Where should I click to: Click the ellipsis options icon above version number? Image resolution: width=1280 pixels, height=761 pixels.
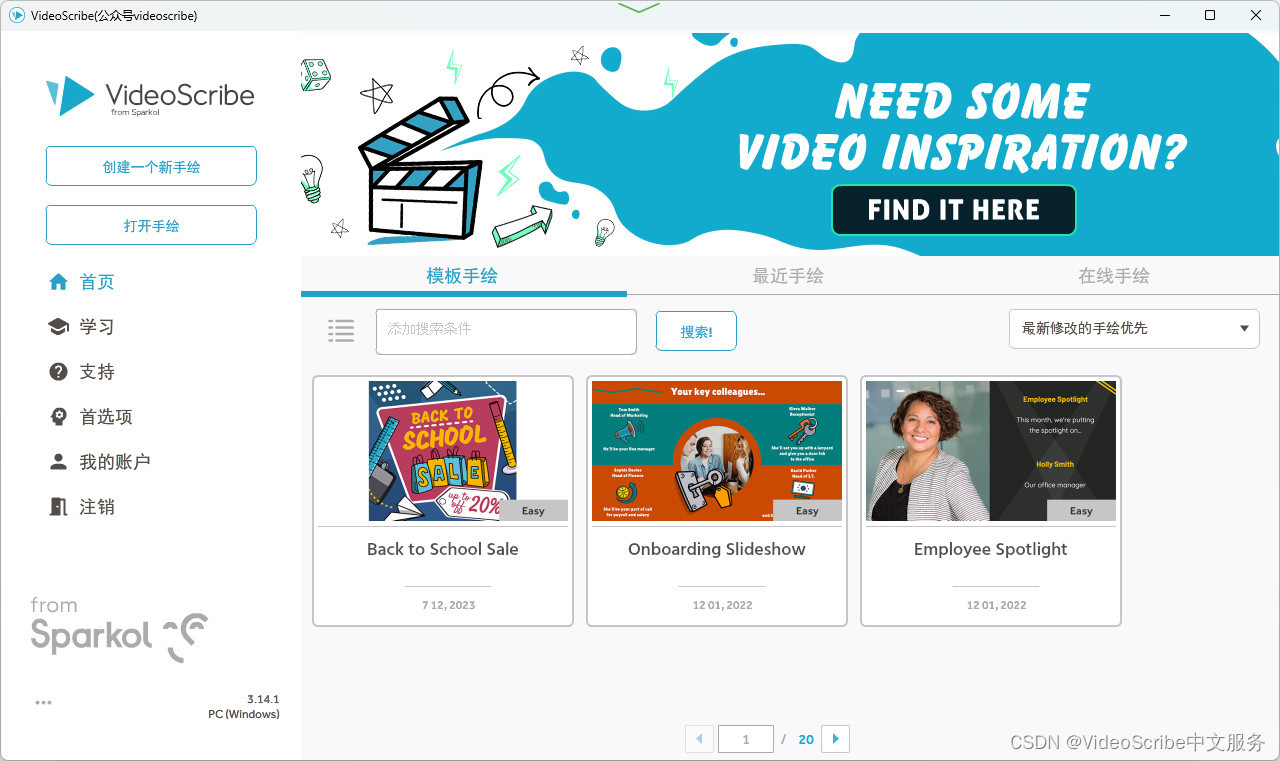(x=43, y=702)
